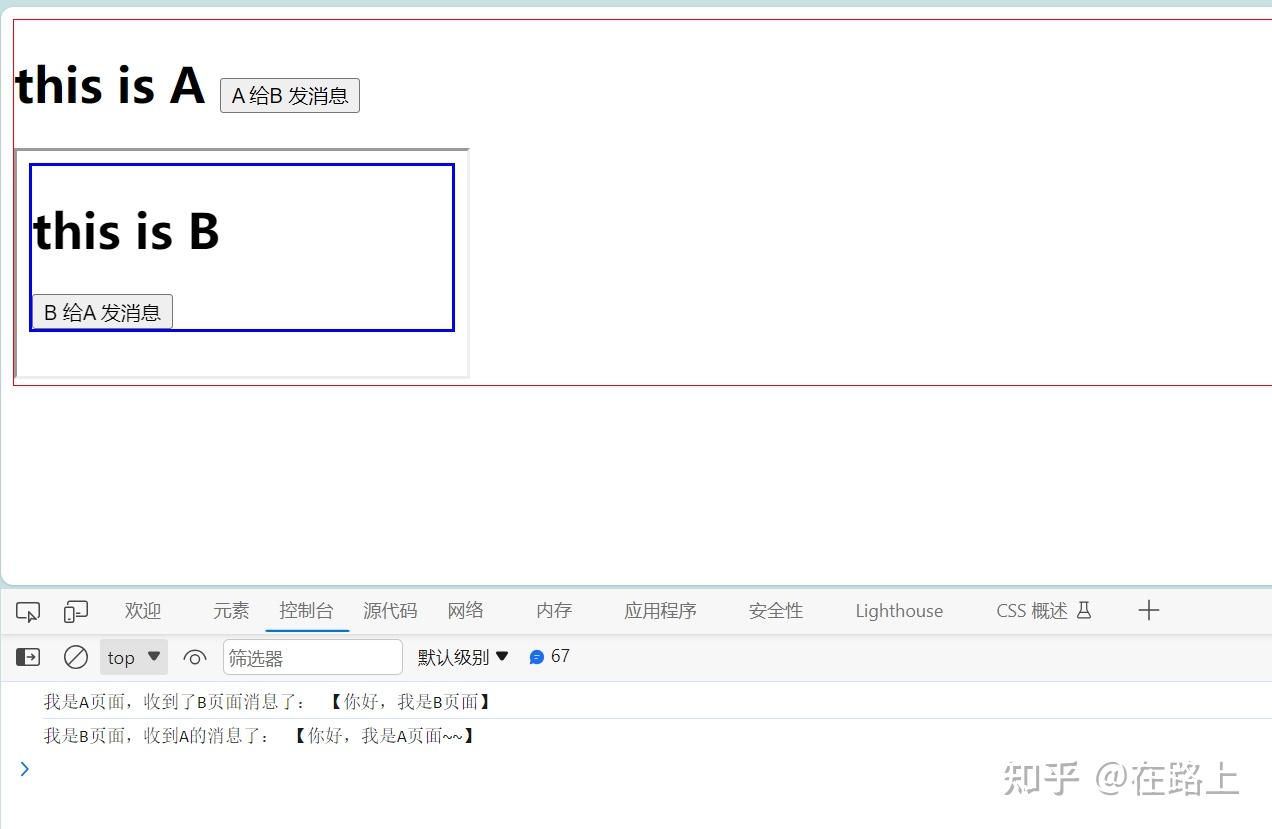Open the 内存 tab
The image size is (1272, 829).
pyautogui.click(x=554, y=611)
